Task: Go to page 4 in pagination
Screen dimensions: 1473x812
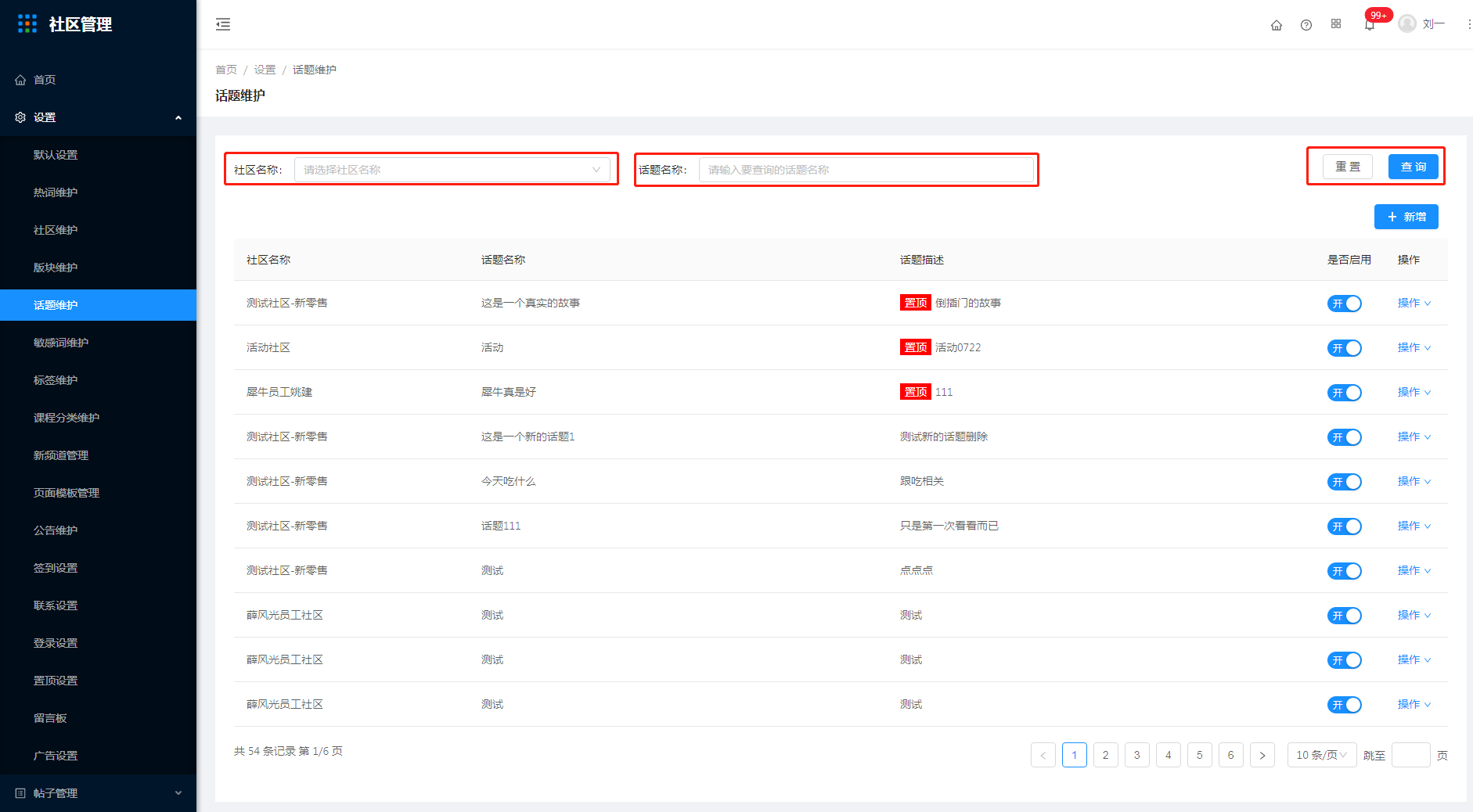Action: click(x=1169, y=755)
